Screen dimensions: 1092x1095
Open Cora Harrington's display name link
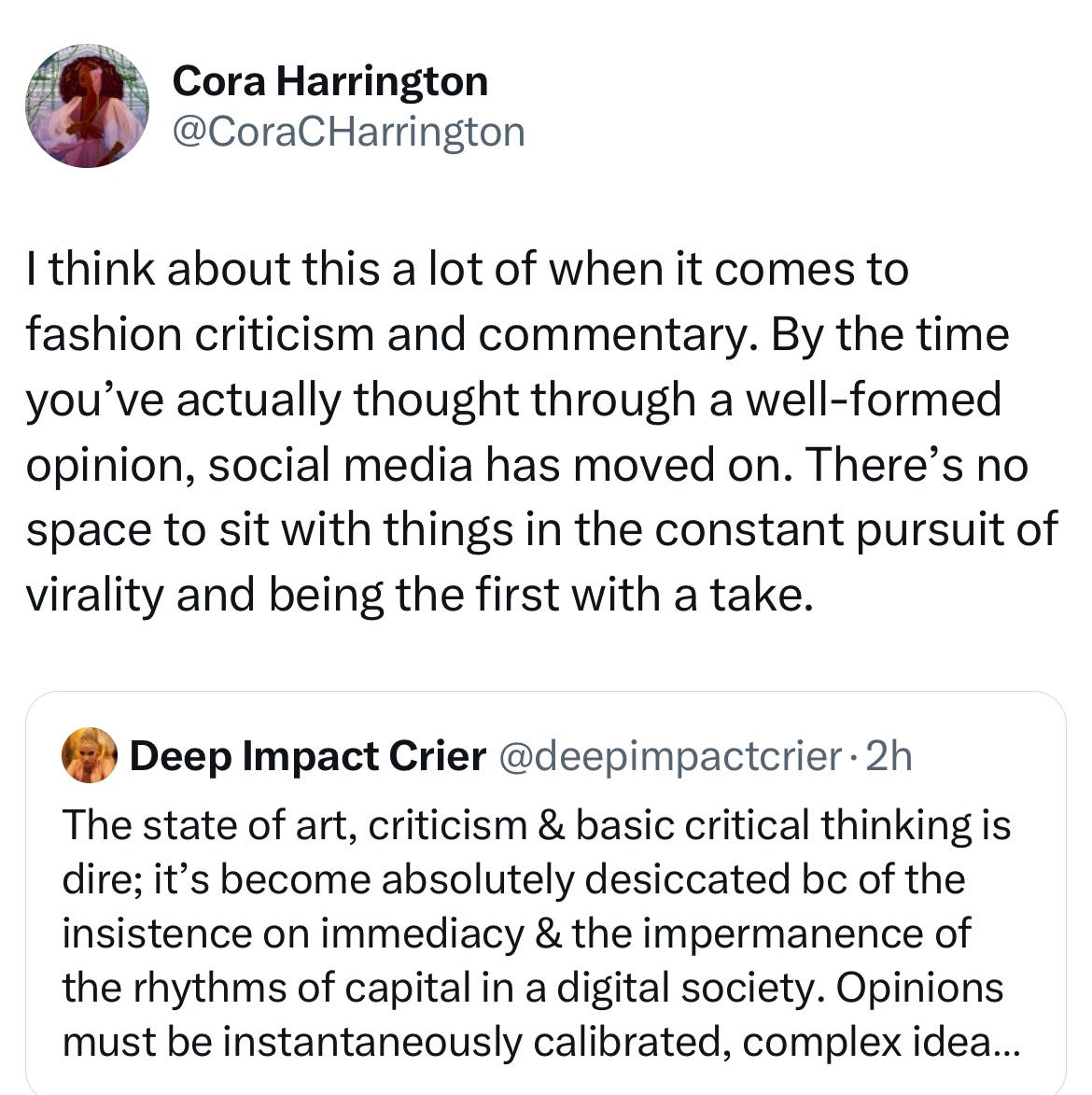(330, 81)
